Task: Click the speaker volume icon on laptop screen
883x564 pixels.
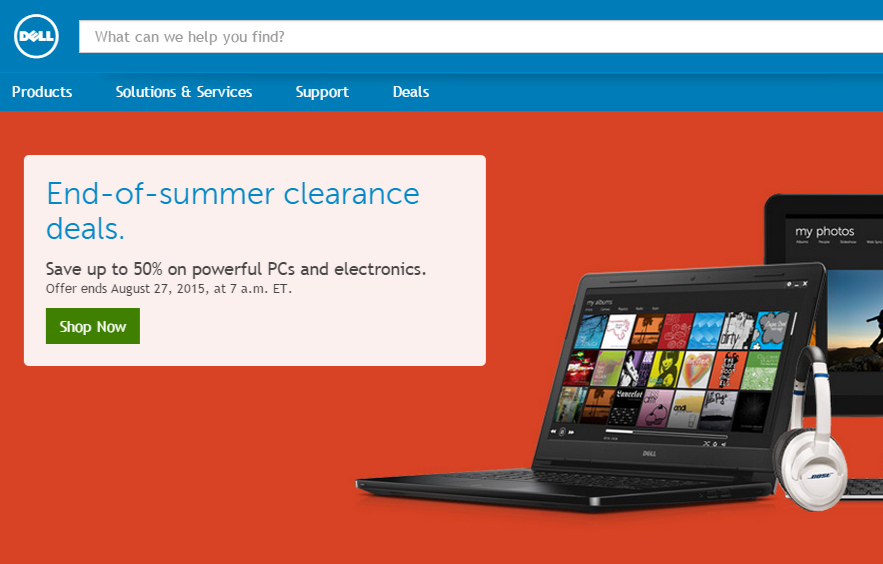Action: point(724,444)
